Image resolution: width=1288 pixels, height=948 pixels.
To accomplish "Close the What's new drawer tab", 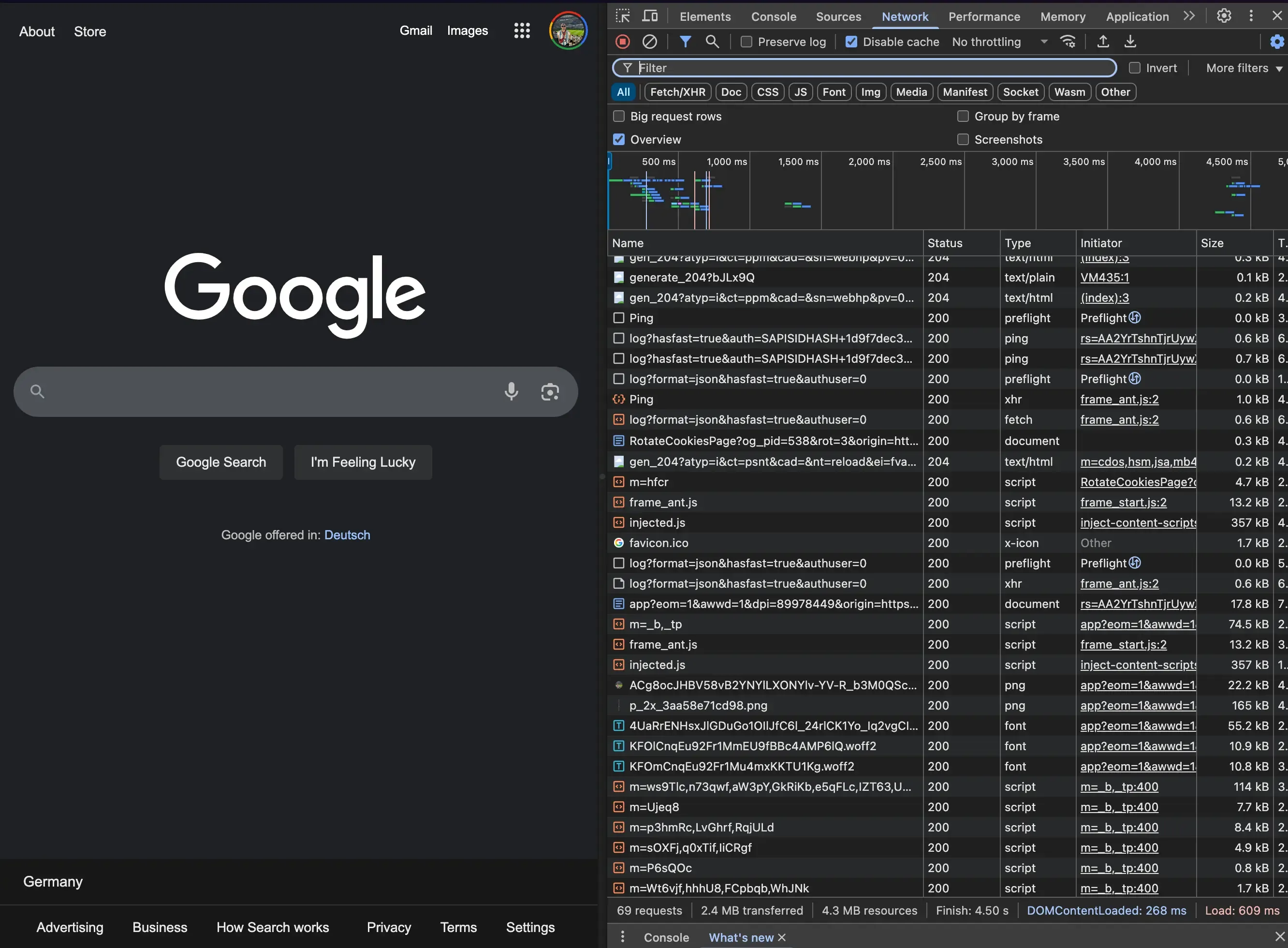I will [781, 937].
